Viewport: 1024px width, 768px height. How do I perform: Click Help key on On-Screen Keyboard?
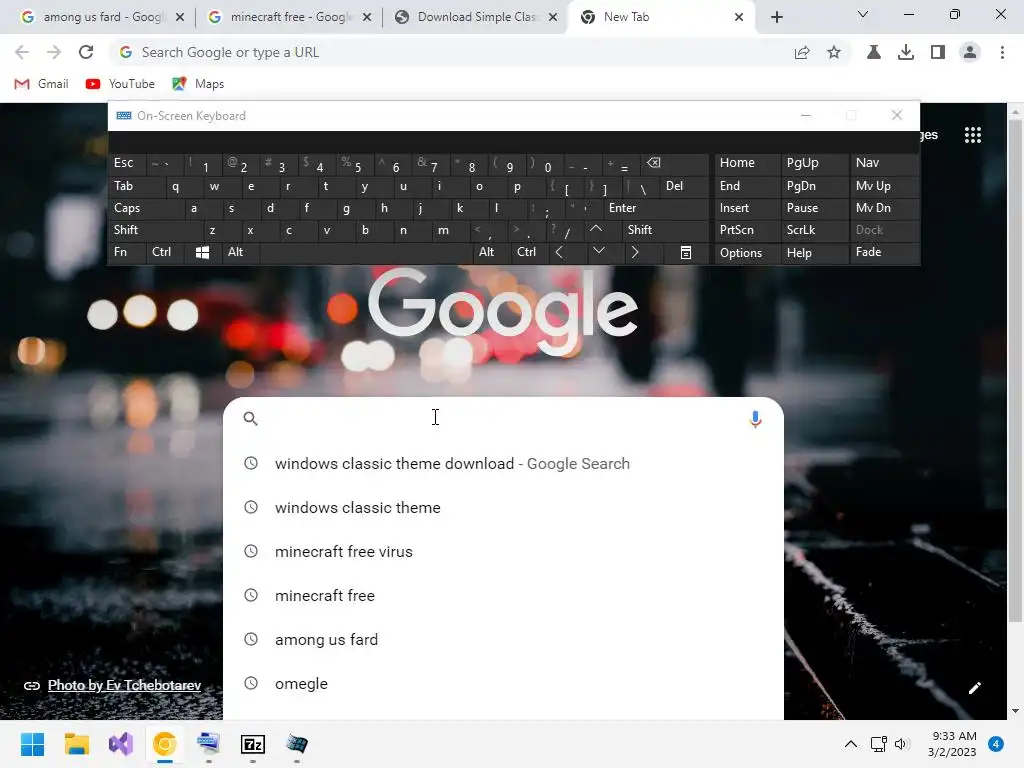point(814,253)
